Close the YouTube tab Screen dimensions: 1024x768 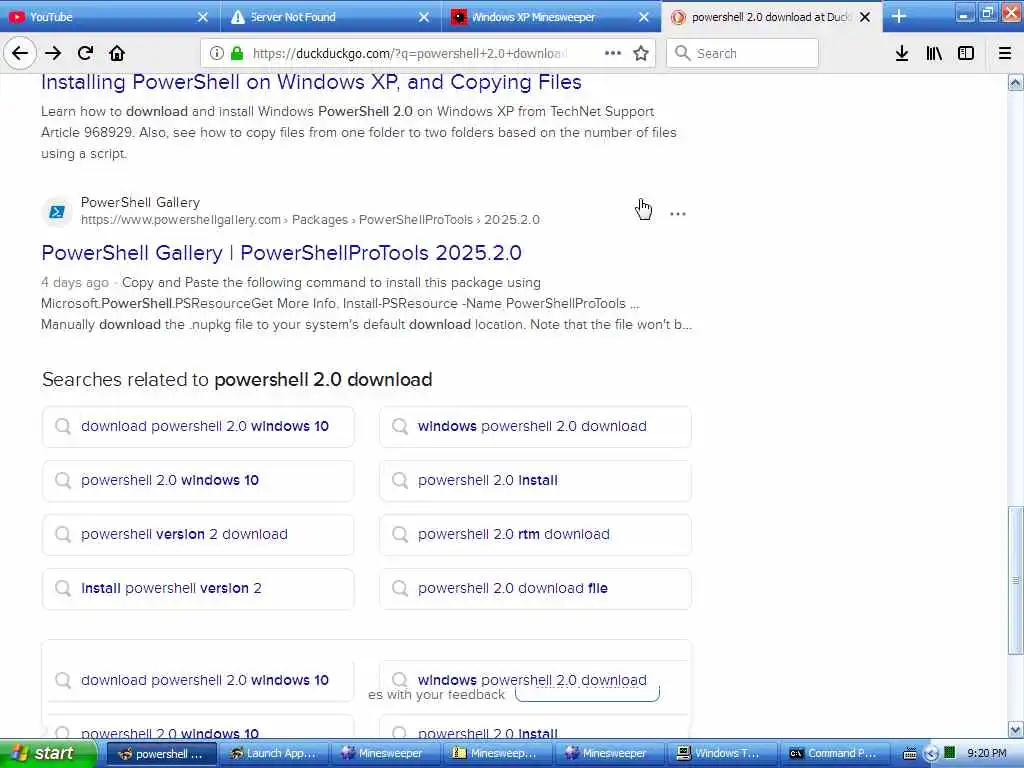pyautogui.click(x=202, y=17)
